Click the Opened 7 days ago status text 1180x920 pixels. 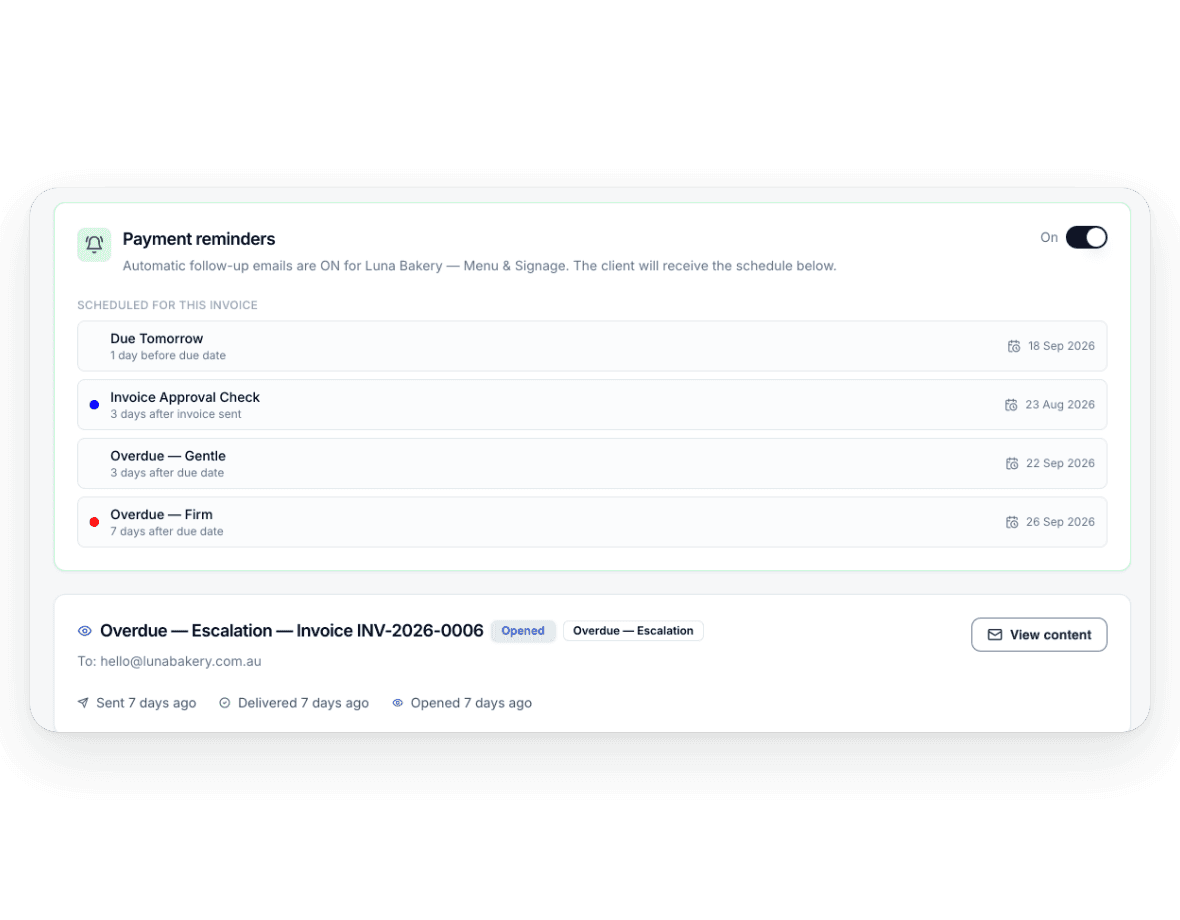[x=471, y=703]
